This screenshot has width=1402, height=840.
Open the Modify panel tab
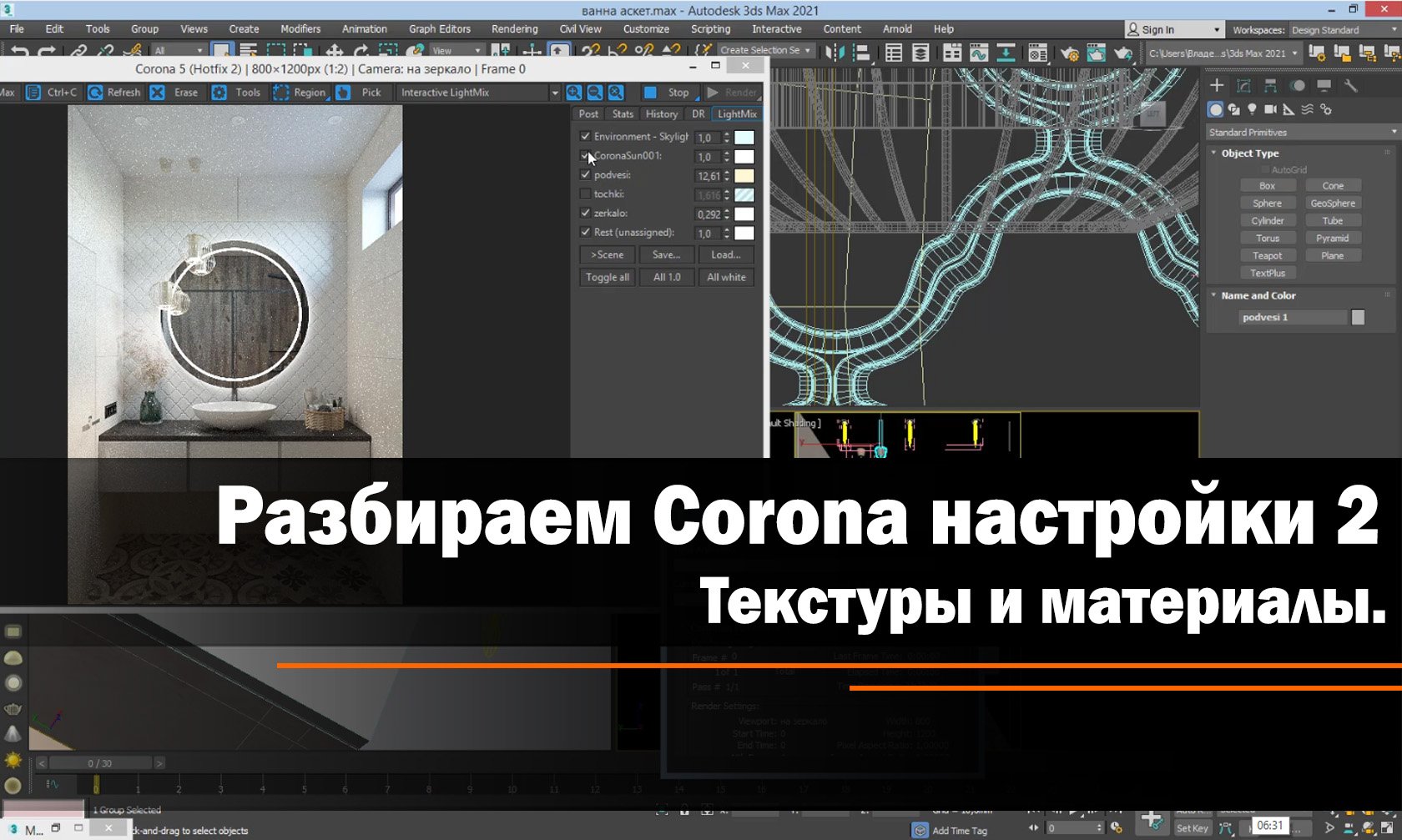[1243, 85]
